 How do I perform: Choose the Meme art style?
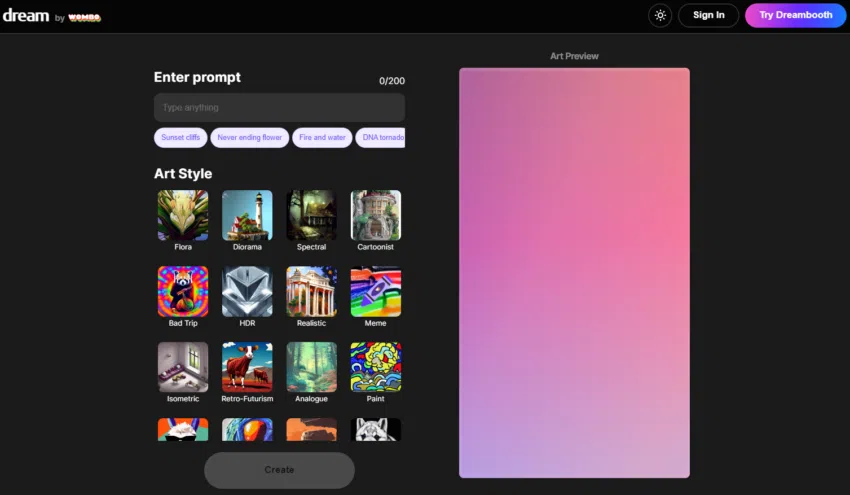375,291
